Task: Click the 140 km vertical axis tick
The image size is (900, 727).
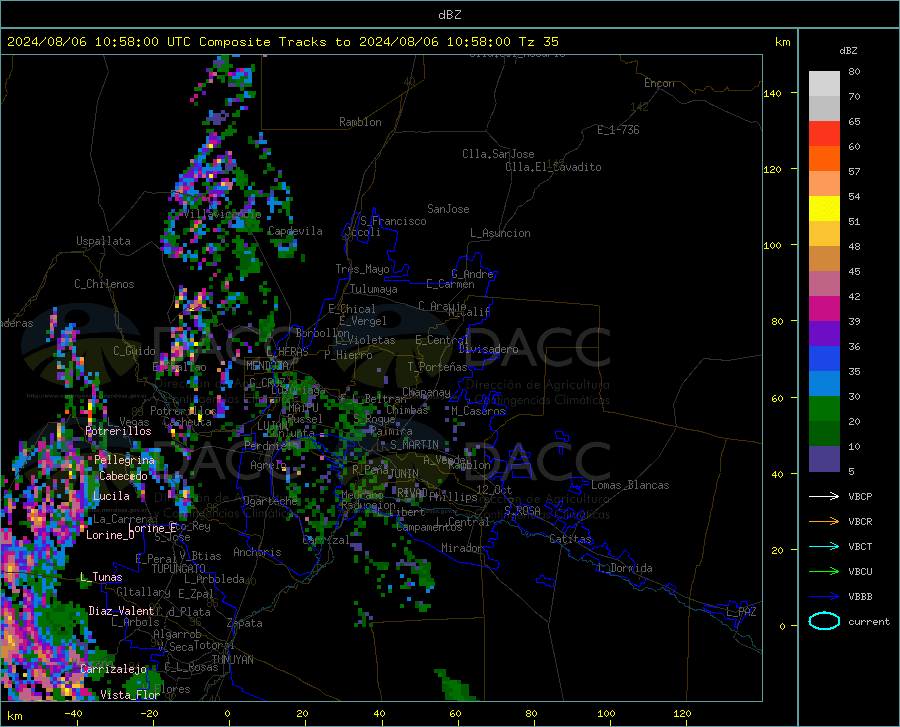Action: click(x=773, y=93)
